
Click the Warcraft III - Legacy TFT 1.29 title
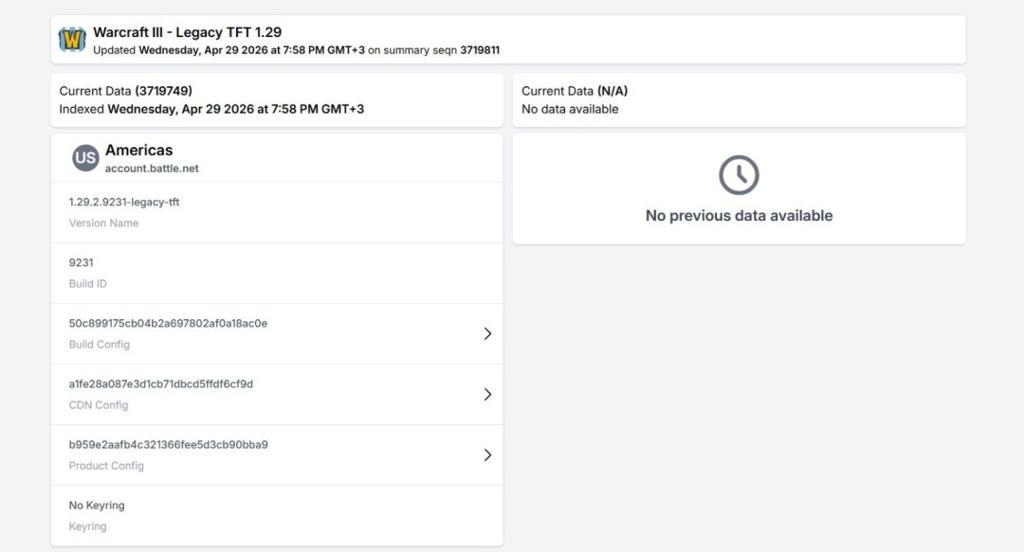187,32
